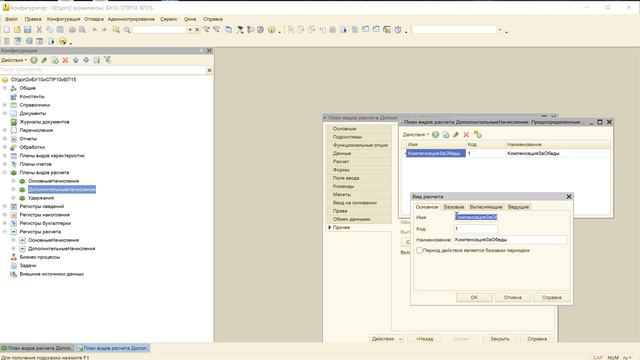Open the toolbar search combo box arrow
This screenshot has height=360, width=640.
(x=190, y=30)
